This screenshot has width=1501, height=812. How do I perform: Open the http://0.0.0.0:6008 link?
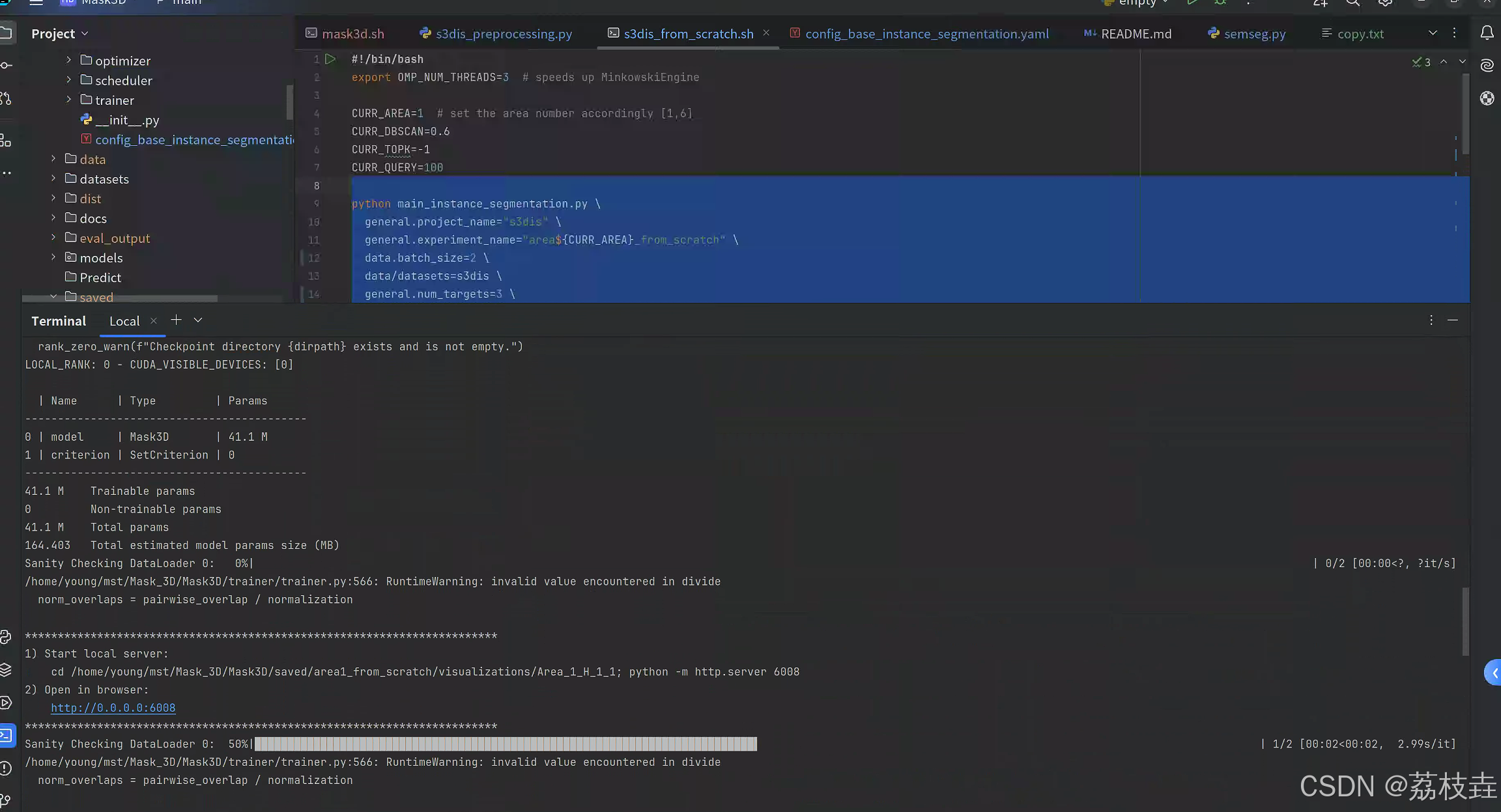pos(113,708)
